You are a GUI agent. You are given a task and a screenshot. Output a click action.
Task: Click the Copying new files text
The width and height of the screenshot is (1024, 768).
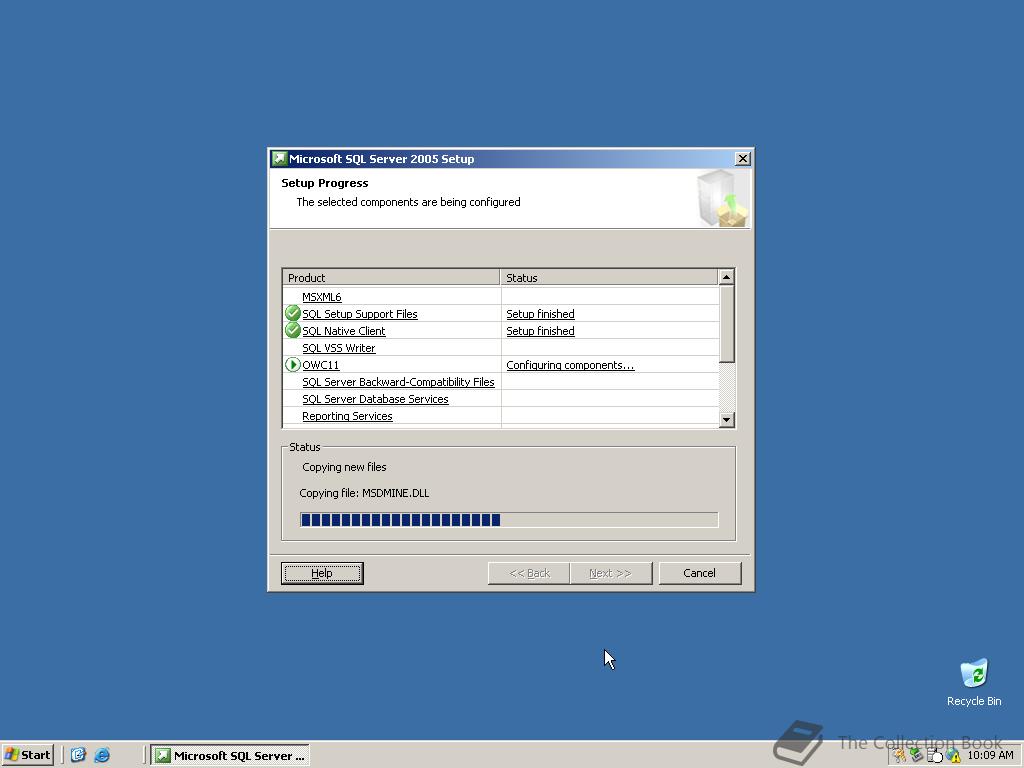coord(344,467)
